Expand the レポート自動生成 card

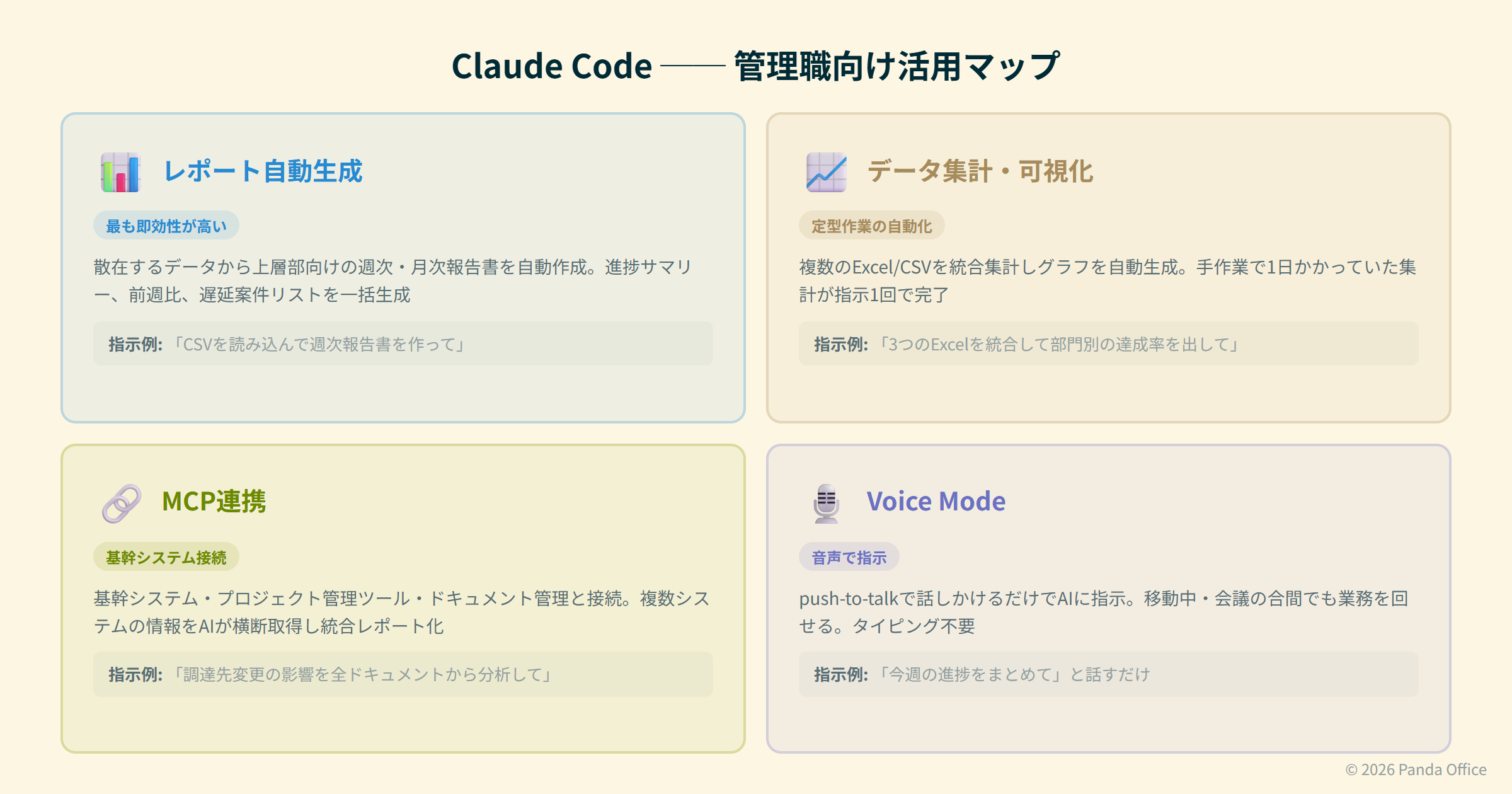[x=403, y=265]
